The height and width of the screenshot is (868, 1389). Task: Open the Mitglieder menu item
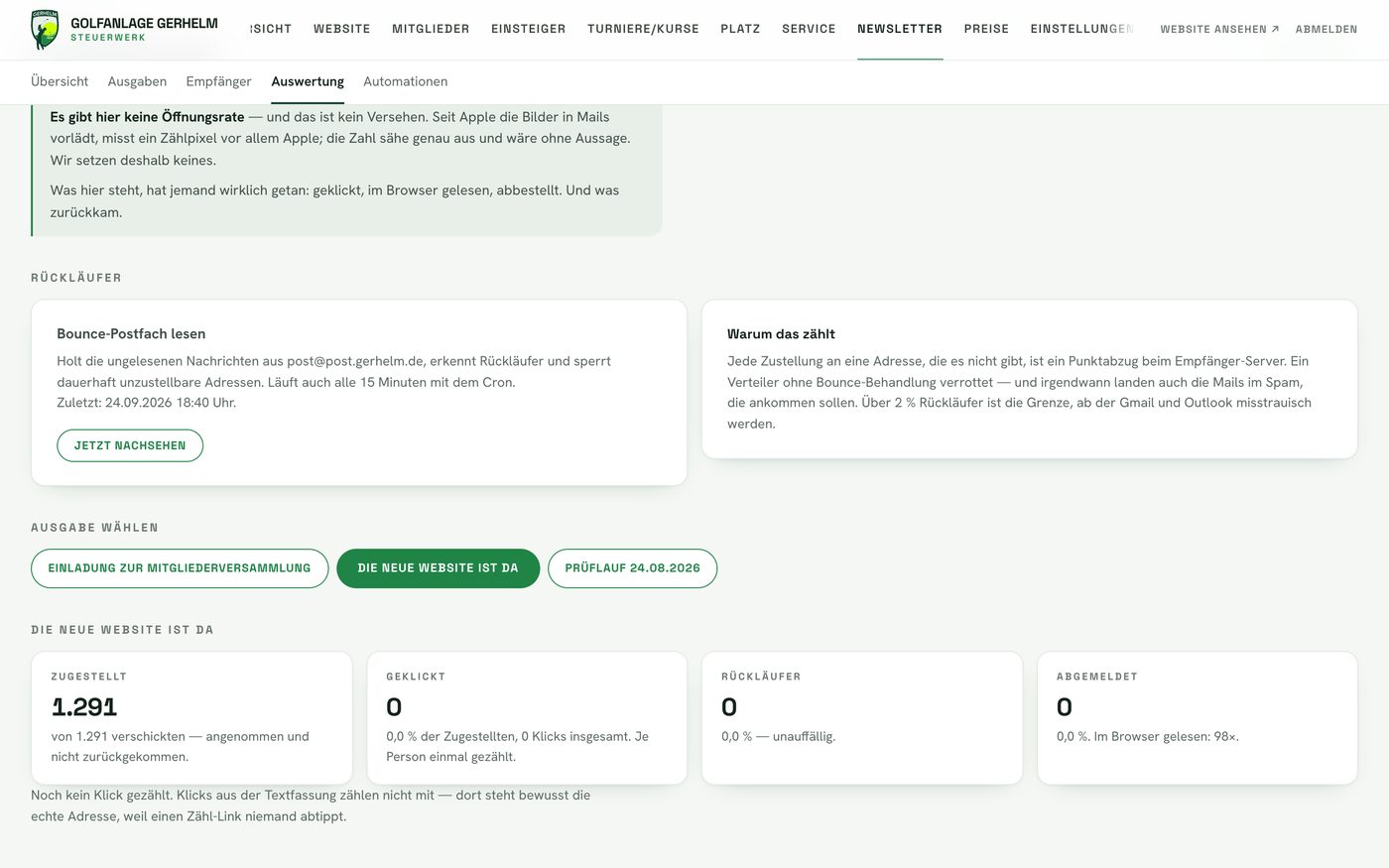pyautogui.click(x=431, y=29)
